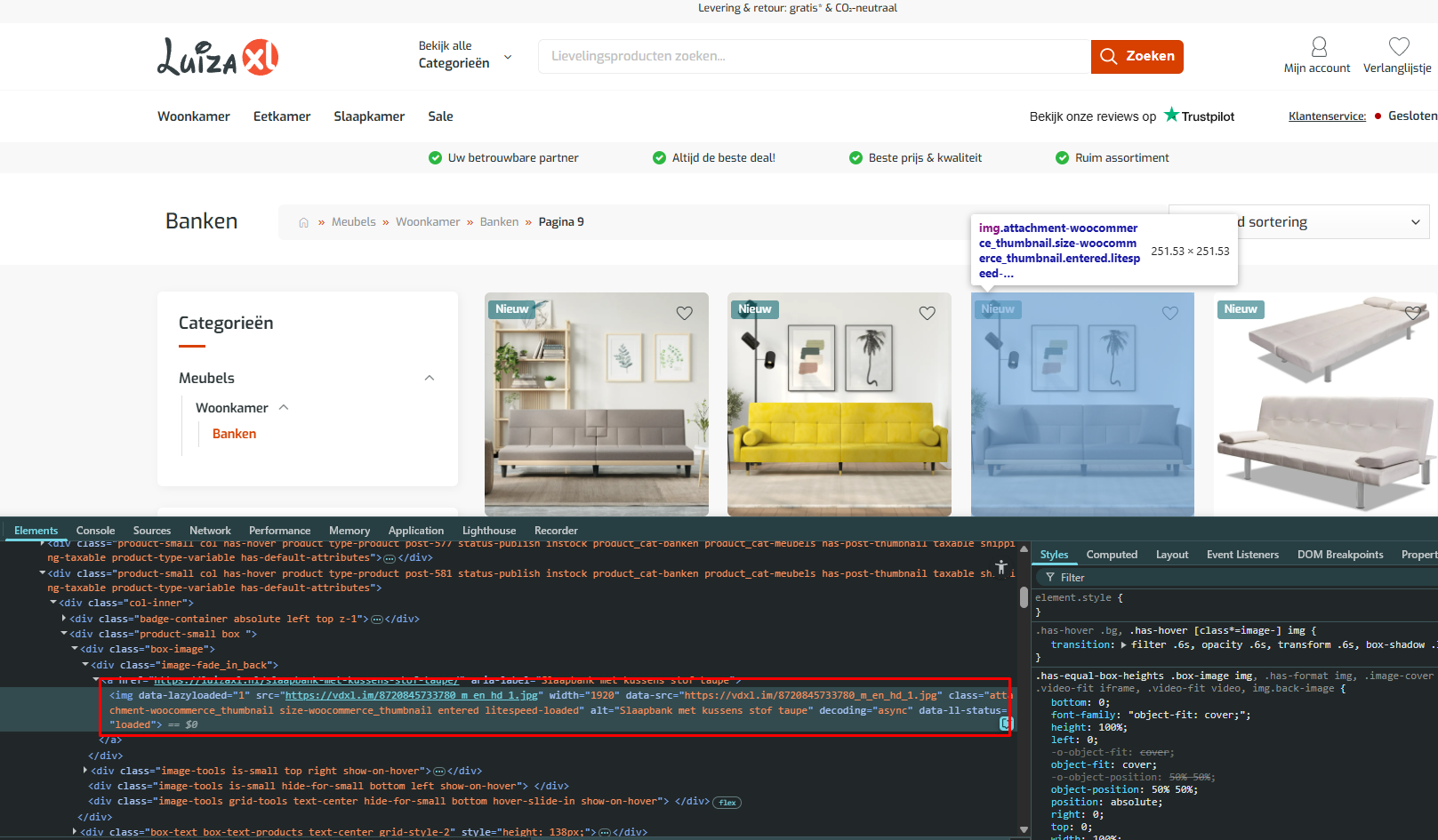Click checkmark beside 'Ruim assortiment'
Viewport: 1438px width, 840px height.
(1062, 158)
